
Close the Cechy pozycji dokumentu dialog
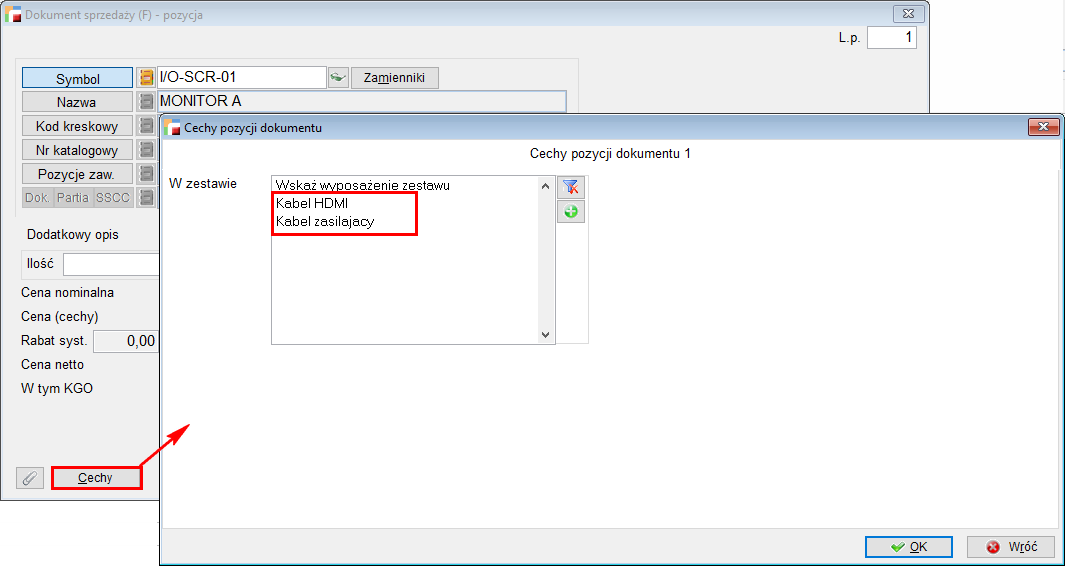1043,126
